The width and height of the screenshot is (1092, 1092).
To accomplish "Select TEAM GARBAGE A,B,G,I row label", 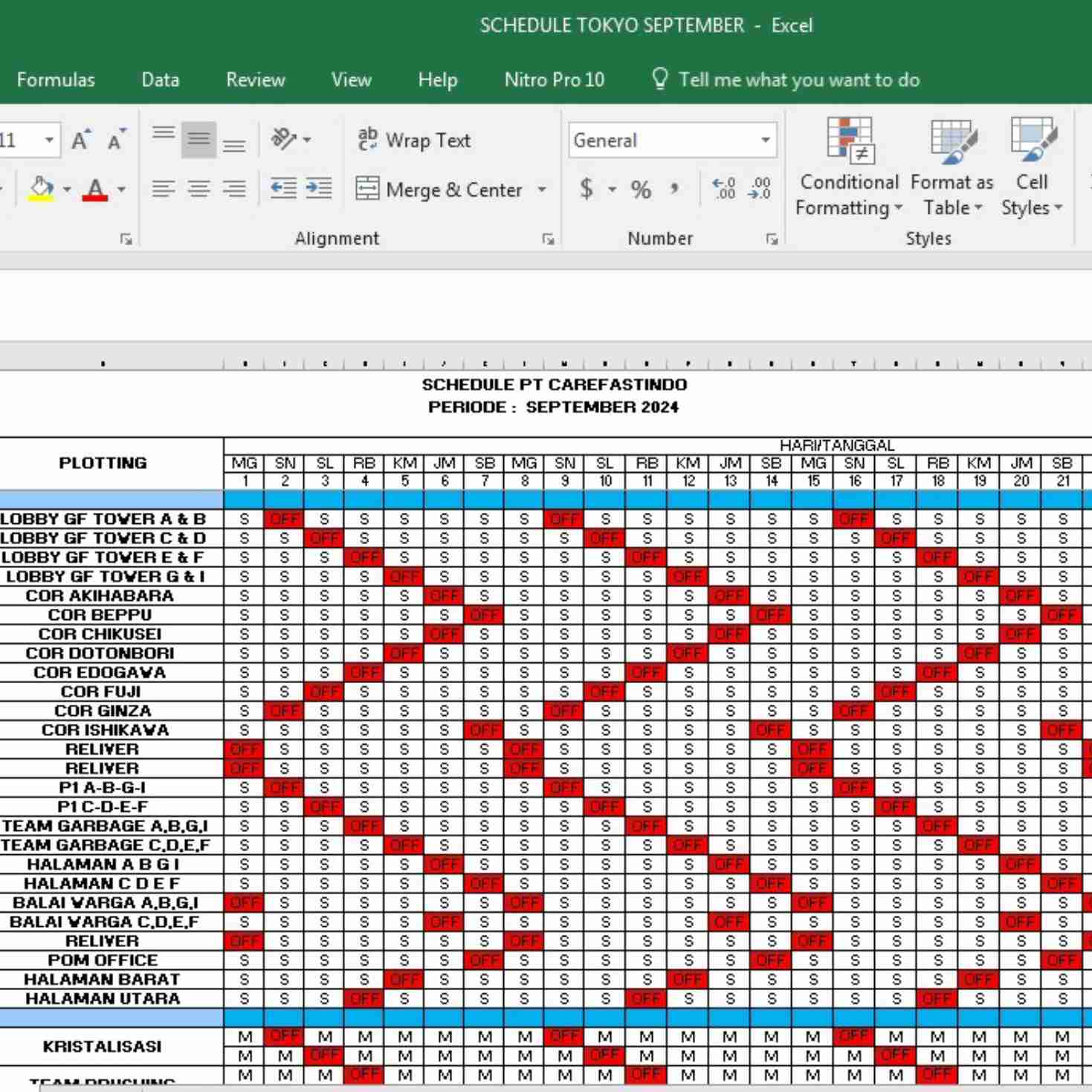I will click(104, 826).
